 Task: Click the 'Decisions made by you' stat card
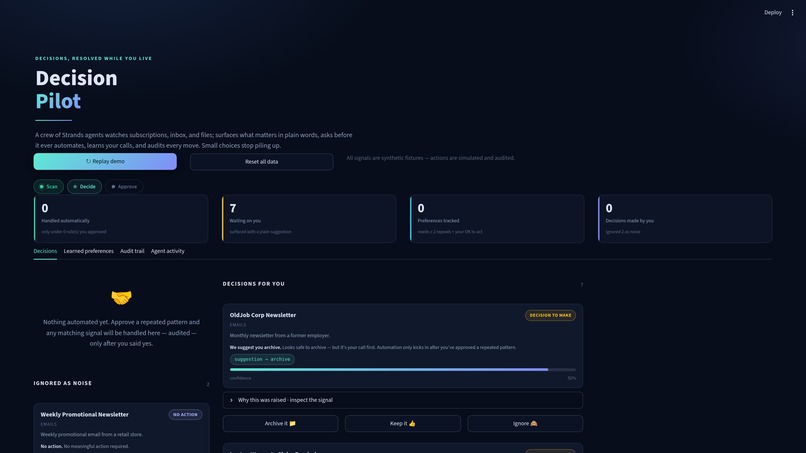click(685, 219)
